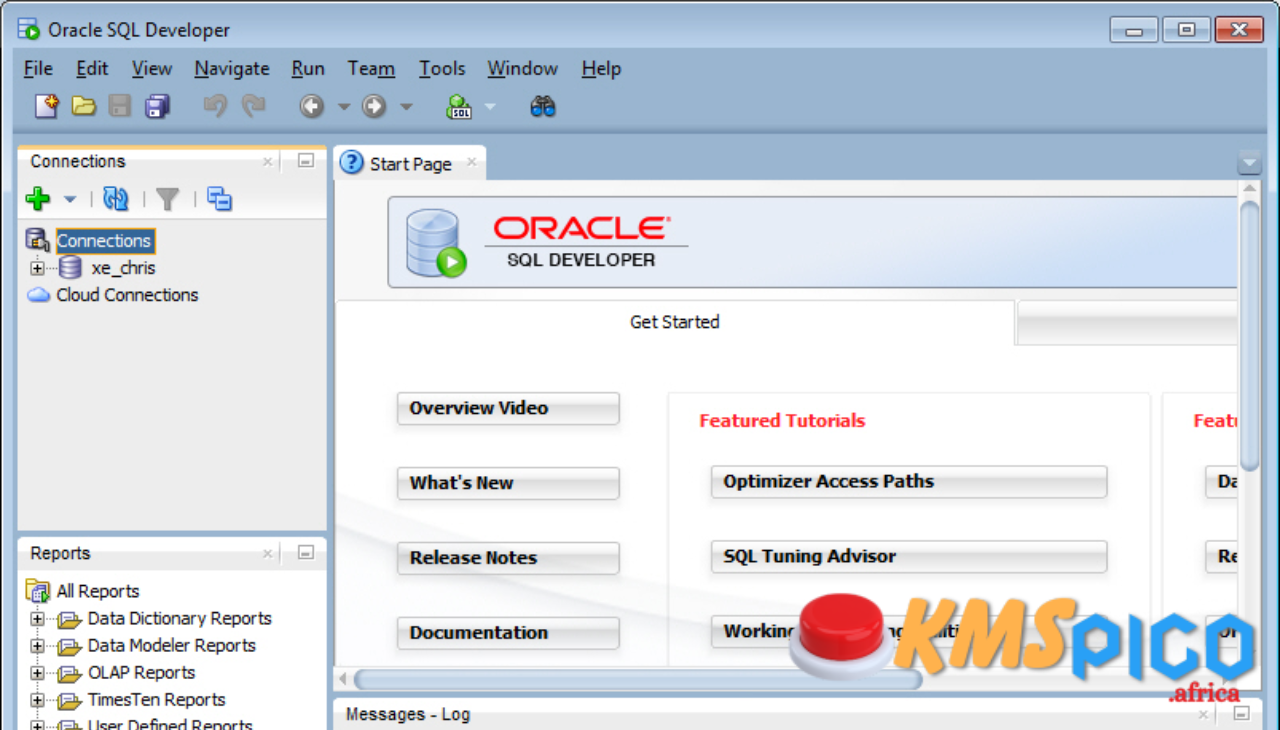
Task: Click the Save All icon
Action: click(x=158, y=106)
